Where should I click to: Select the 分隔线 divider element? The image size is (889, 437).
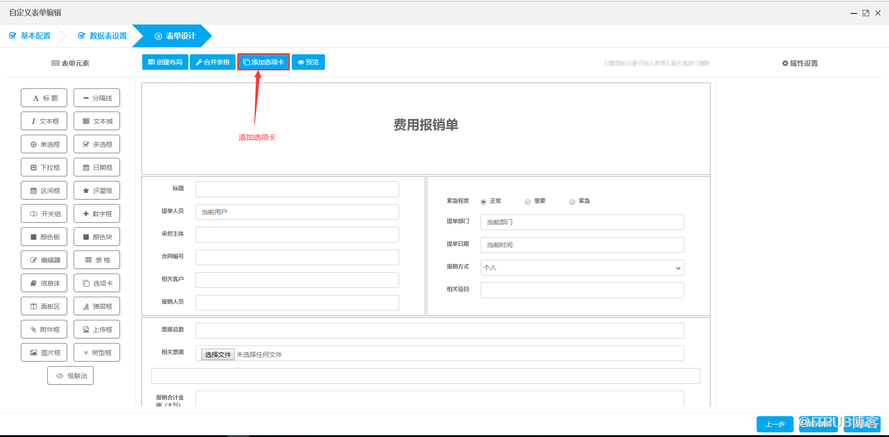97,98
